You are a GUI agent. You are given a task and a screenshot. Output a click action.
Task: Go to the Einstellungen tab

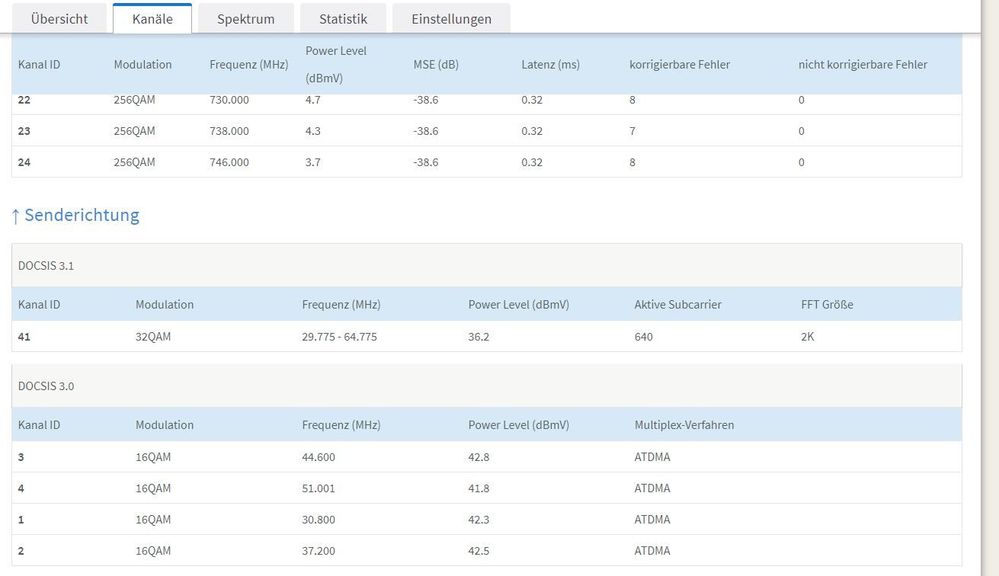(451, 19)
